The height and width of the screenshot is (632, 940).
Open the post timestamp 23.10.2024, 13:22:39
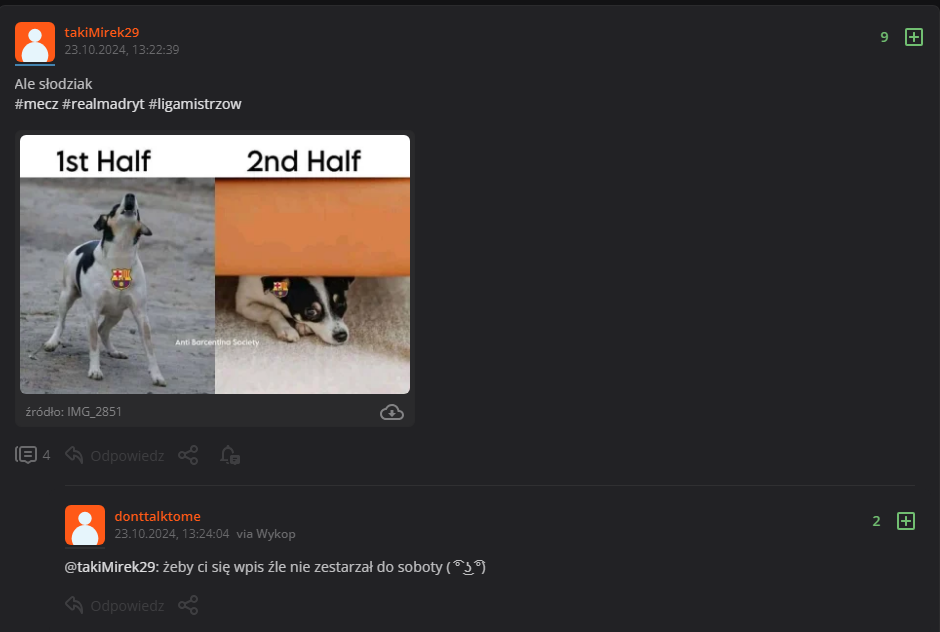122,50
